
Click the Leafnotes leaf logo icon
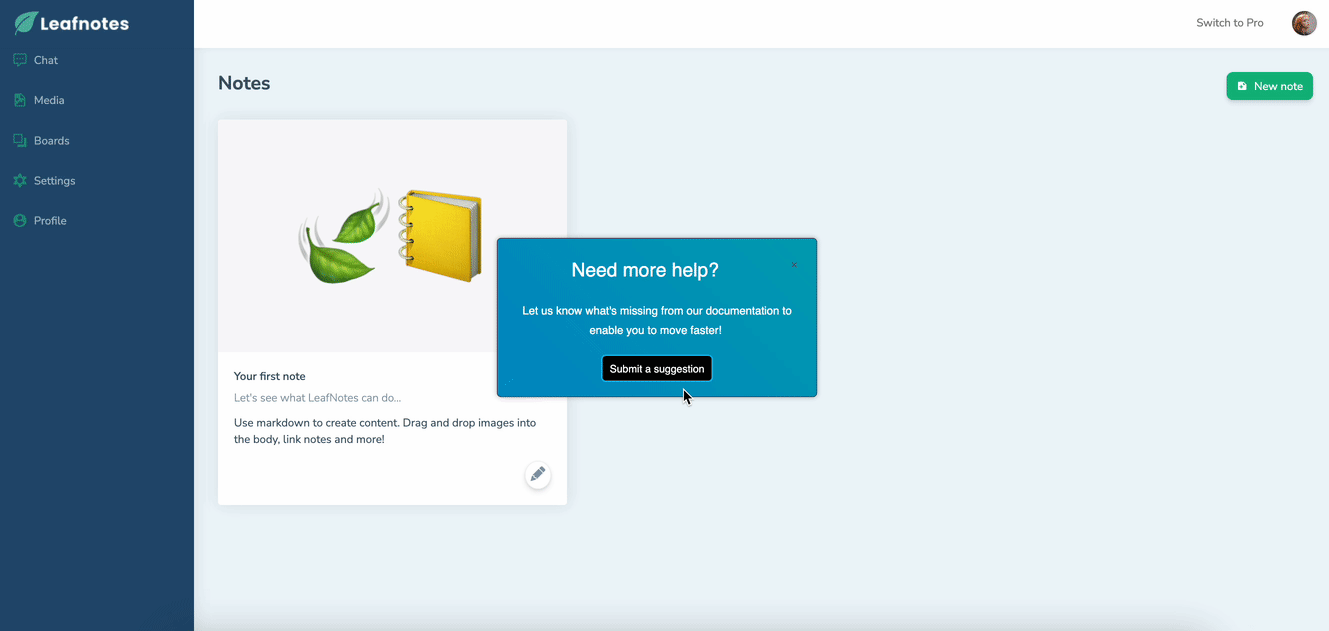[25, 23]
